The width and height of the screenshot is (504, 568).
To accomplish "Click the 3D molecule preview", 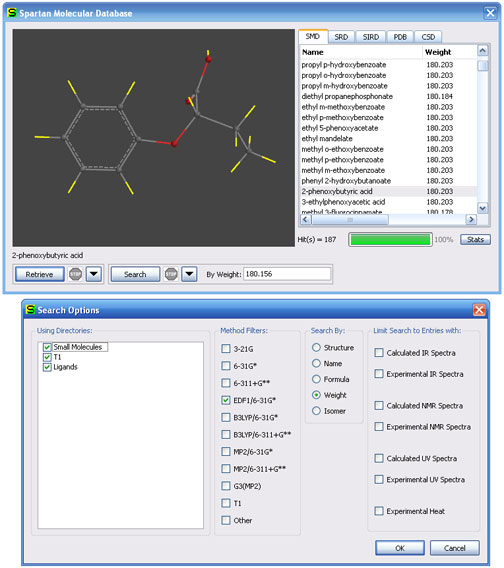I will (154, 138).
